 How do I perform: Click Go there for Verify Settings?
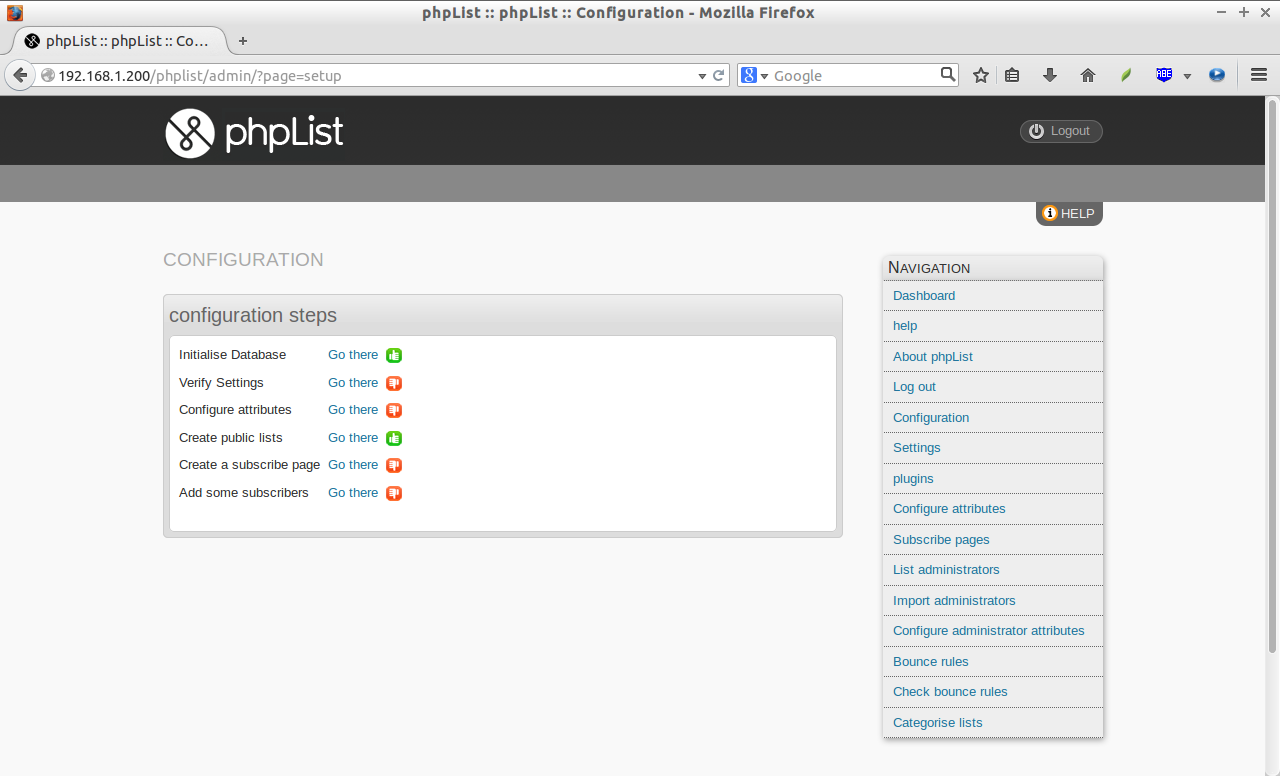[x=353, y=383]
